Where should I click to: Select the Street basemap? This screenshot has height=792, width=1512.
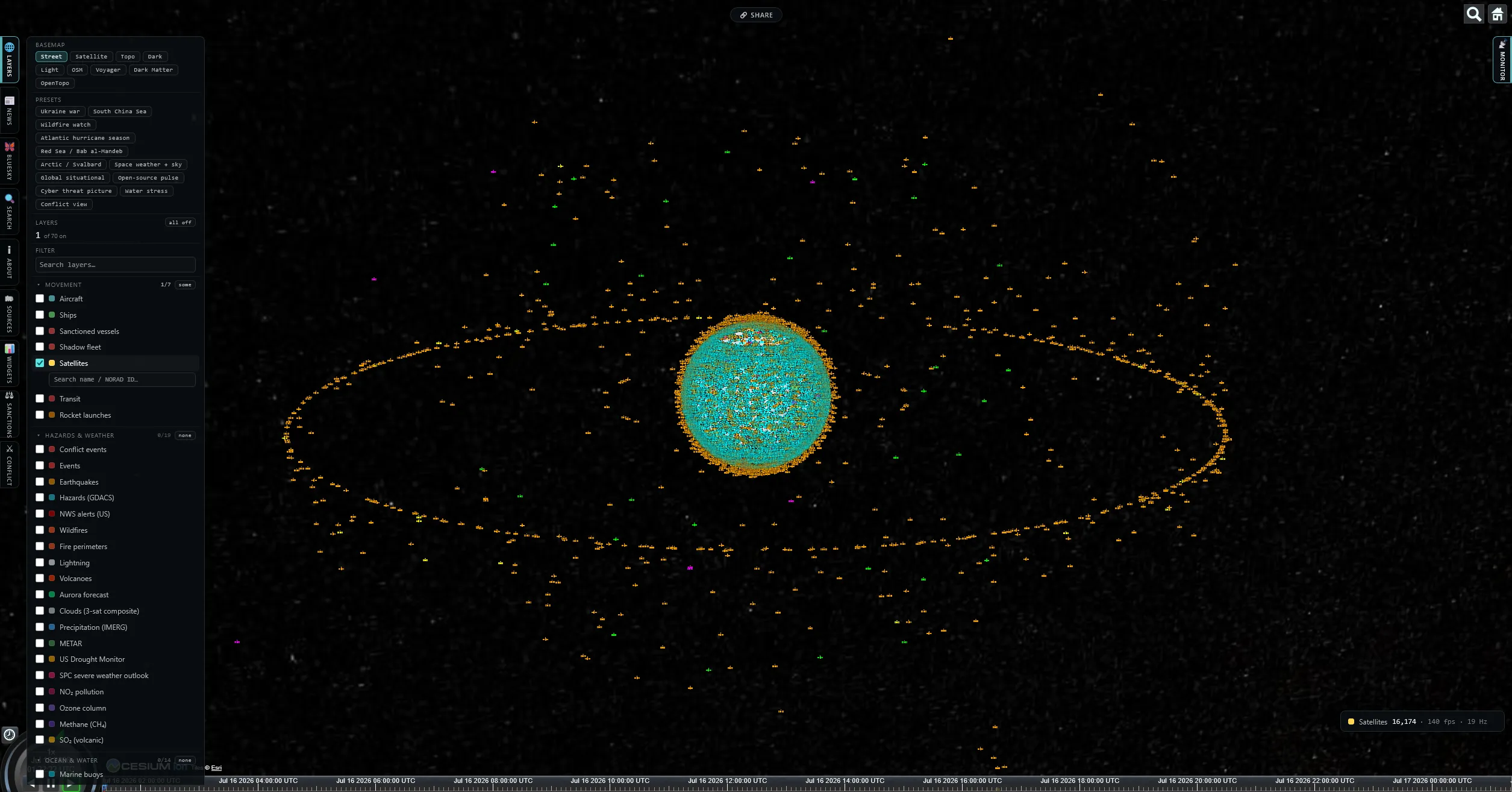click(x=51, y=57)
